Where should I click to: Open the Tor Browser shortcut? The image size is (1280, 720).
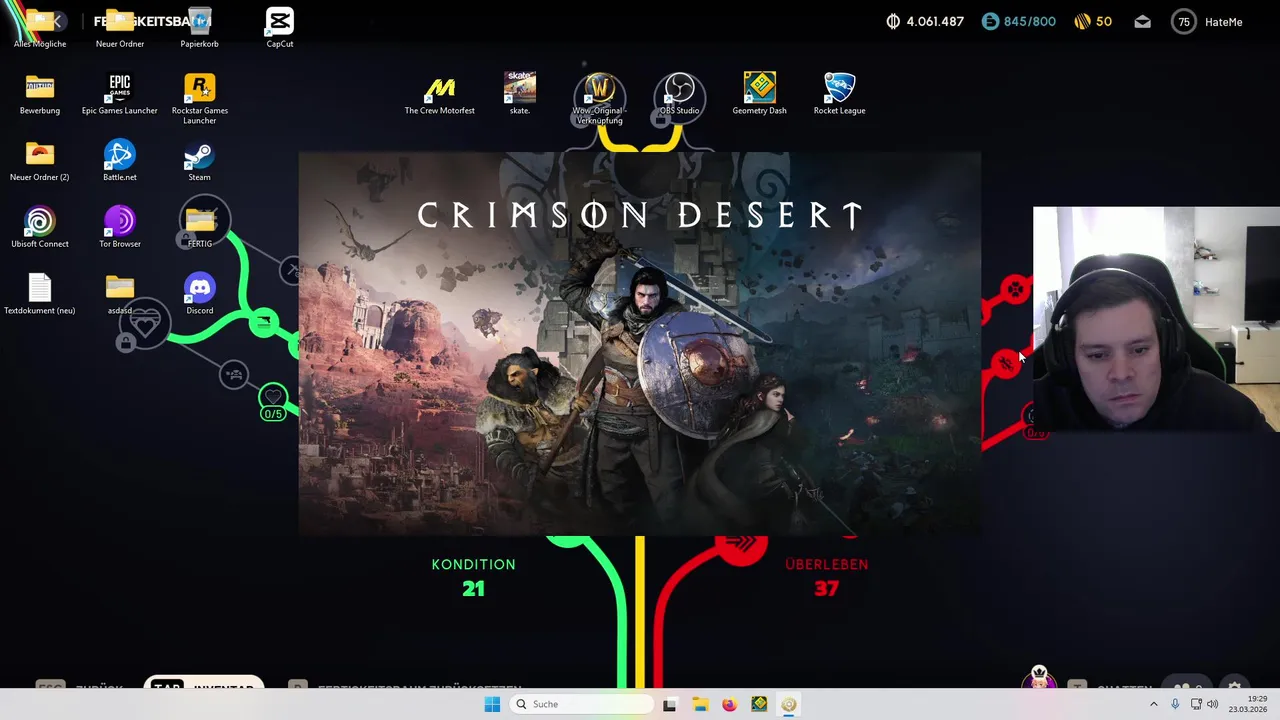[120, 228]
